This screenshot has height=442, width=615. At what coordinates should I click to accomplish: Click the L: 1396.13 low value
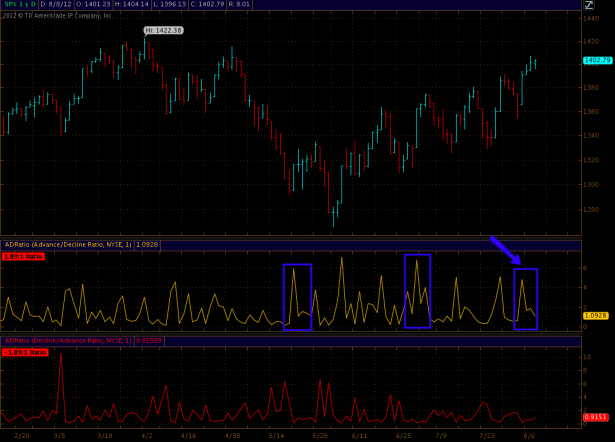169,4
